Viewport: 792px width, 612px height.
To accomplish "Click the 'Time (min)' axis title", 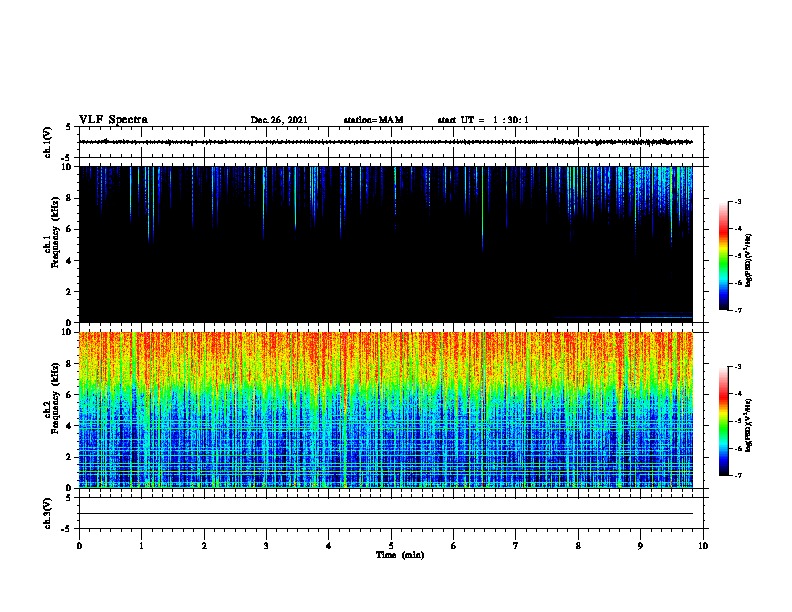I will coord(400,555).
